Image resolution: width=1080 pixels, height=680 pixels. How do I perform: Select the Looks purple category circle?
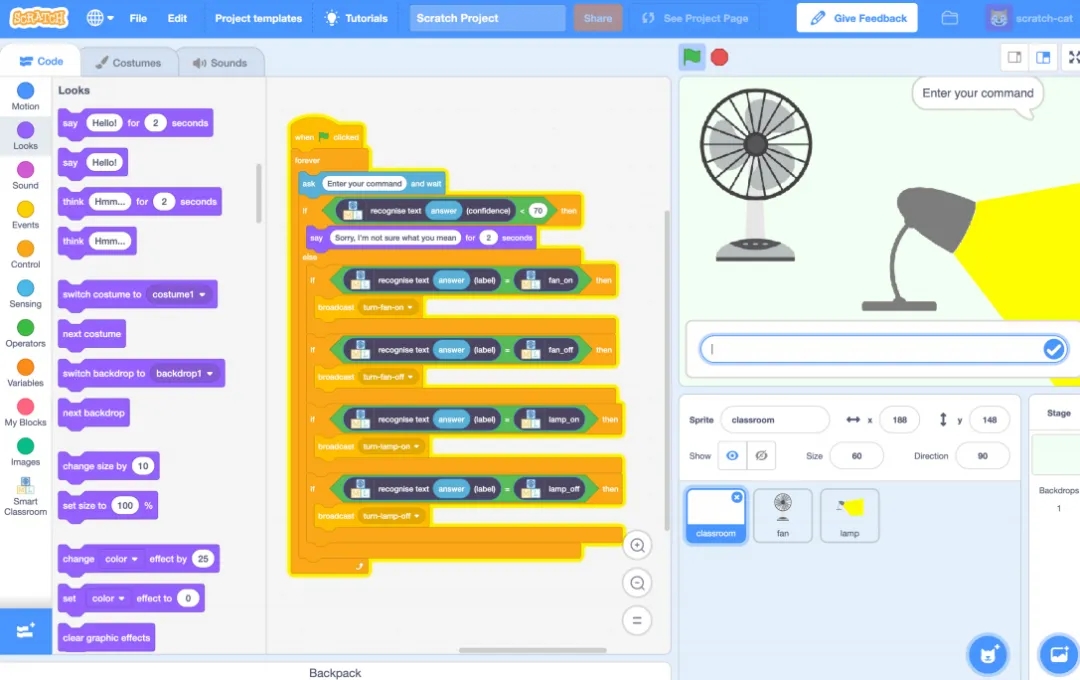click(x=25, y=130)
